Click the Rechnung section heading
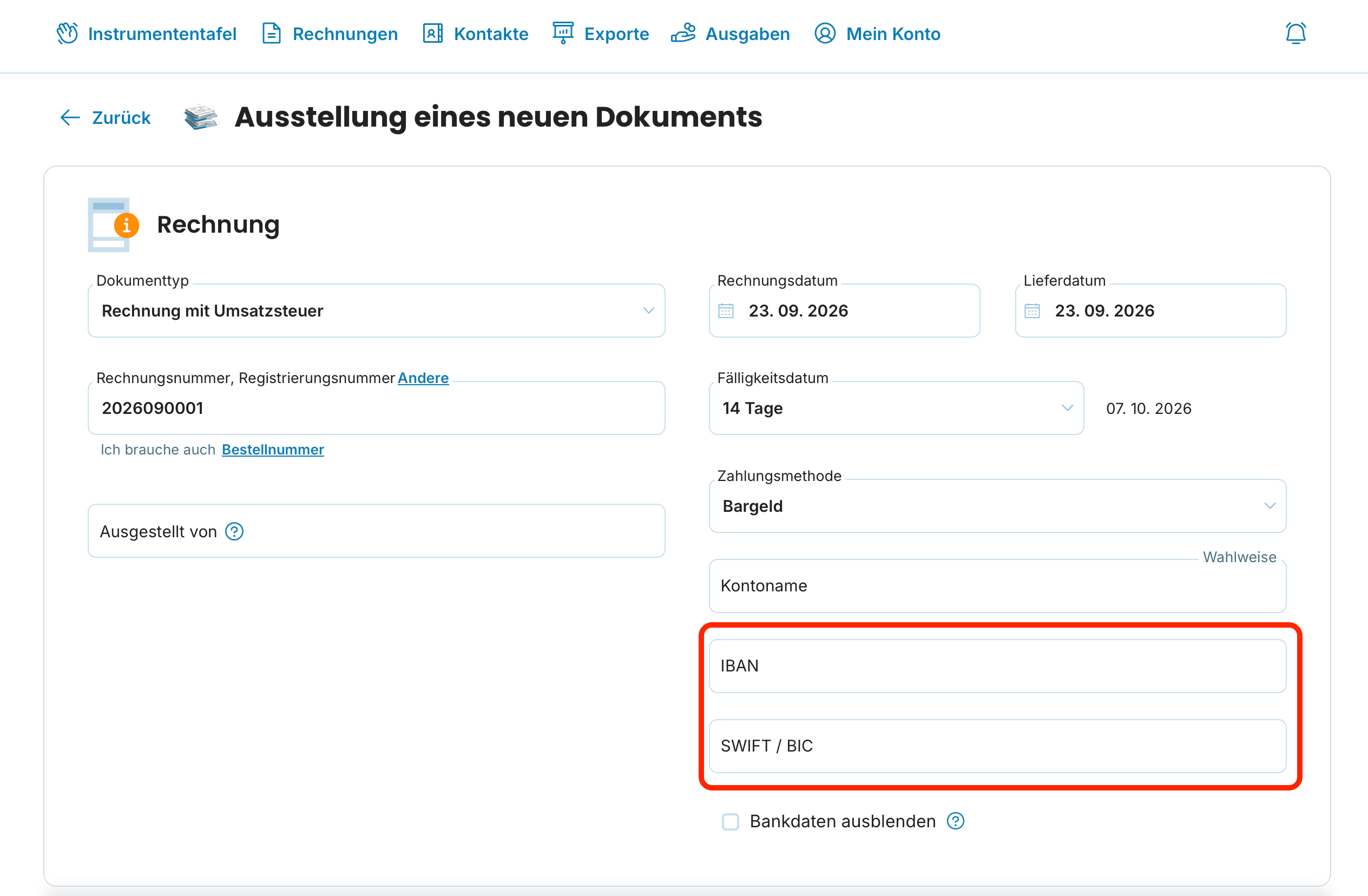Screen dimensions: 1368x896 pyautogui.click(x=219, y=225)
